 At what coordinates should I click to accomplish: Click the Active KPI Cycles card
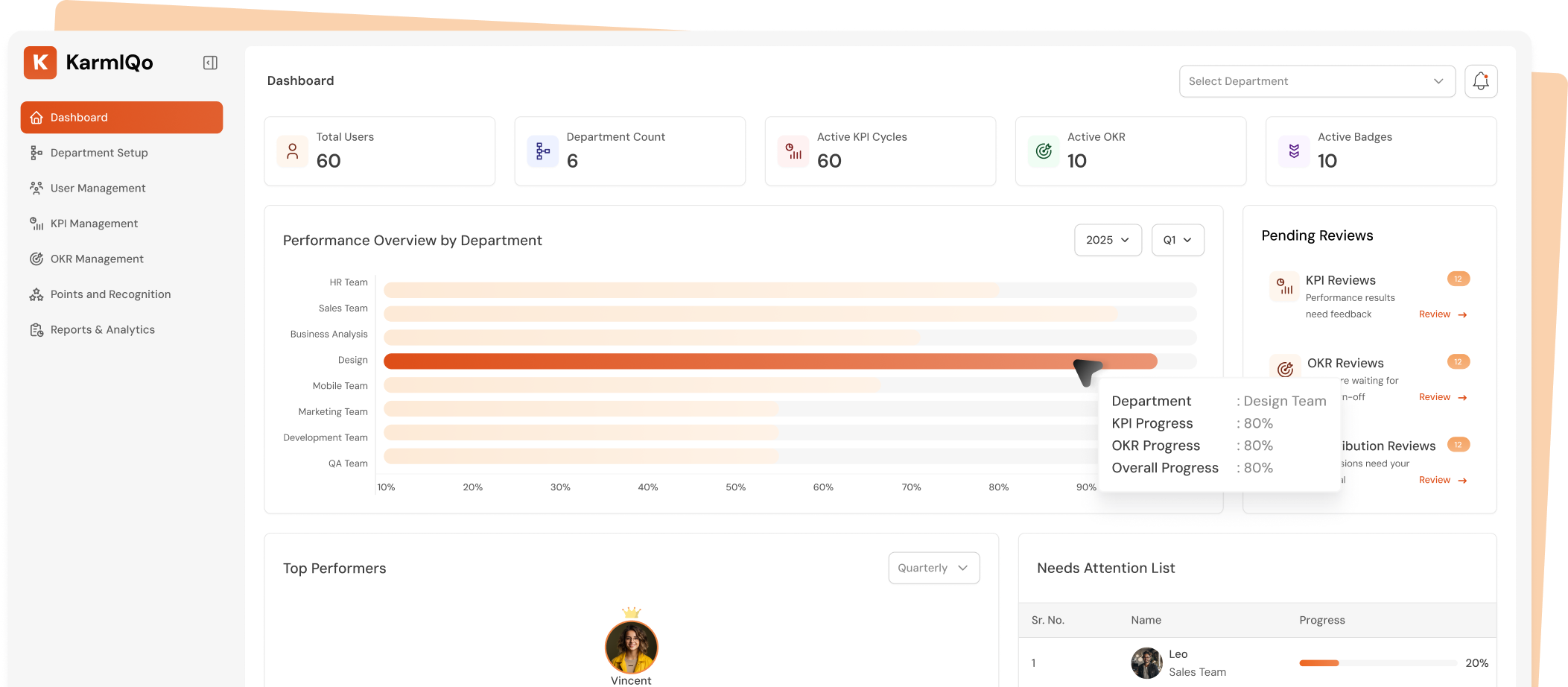[880, 151]
